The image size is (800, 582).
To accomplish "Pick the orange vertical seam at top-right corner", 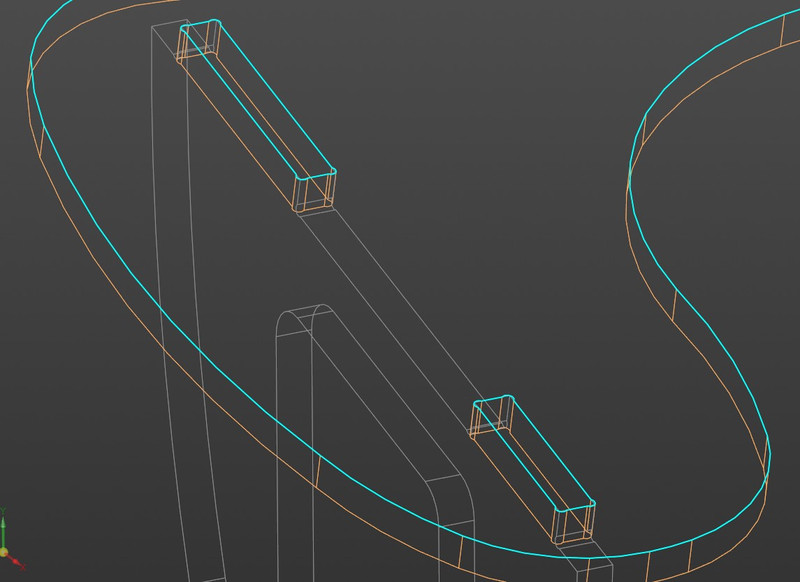I will click(x=782, y=30).
